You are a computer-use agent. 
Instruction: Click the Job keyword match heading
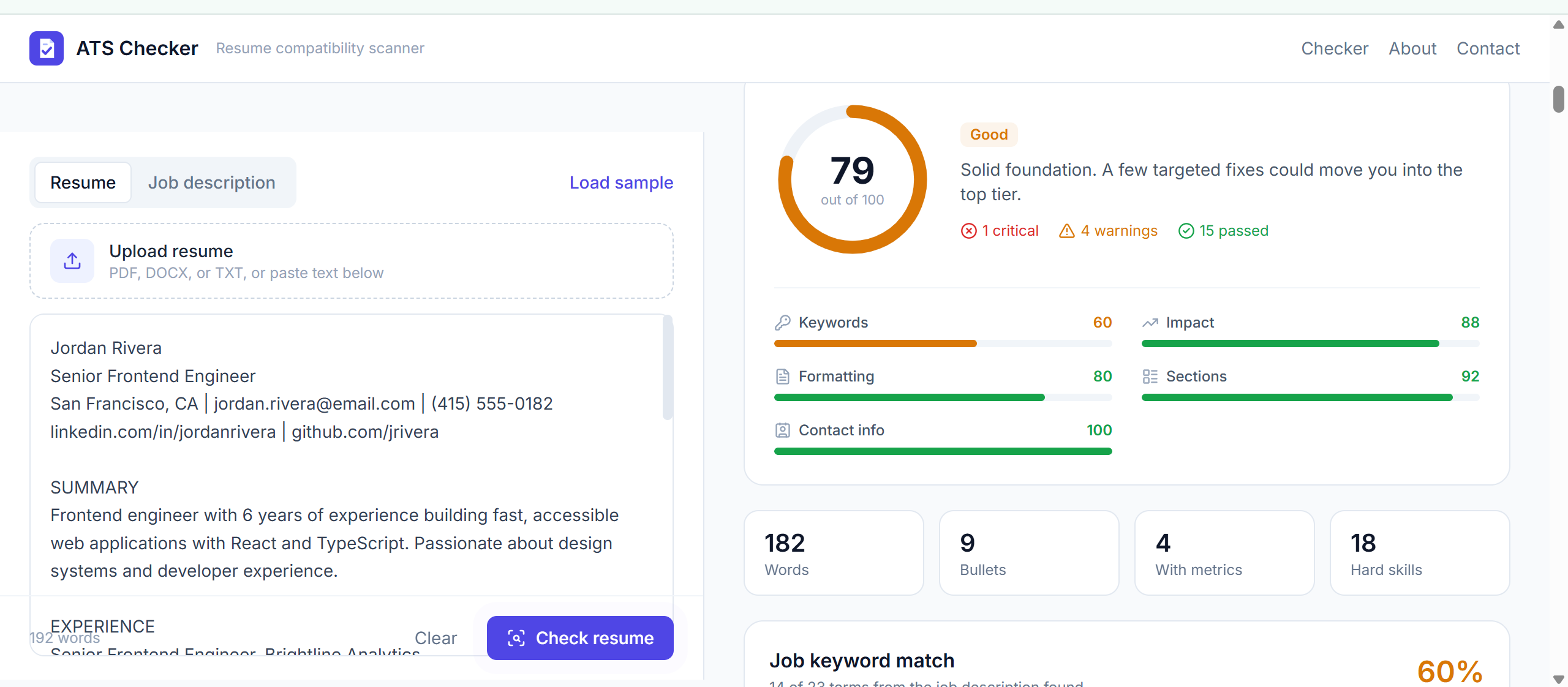coord(862,661)
